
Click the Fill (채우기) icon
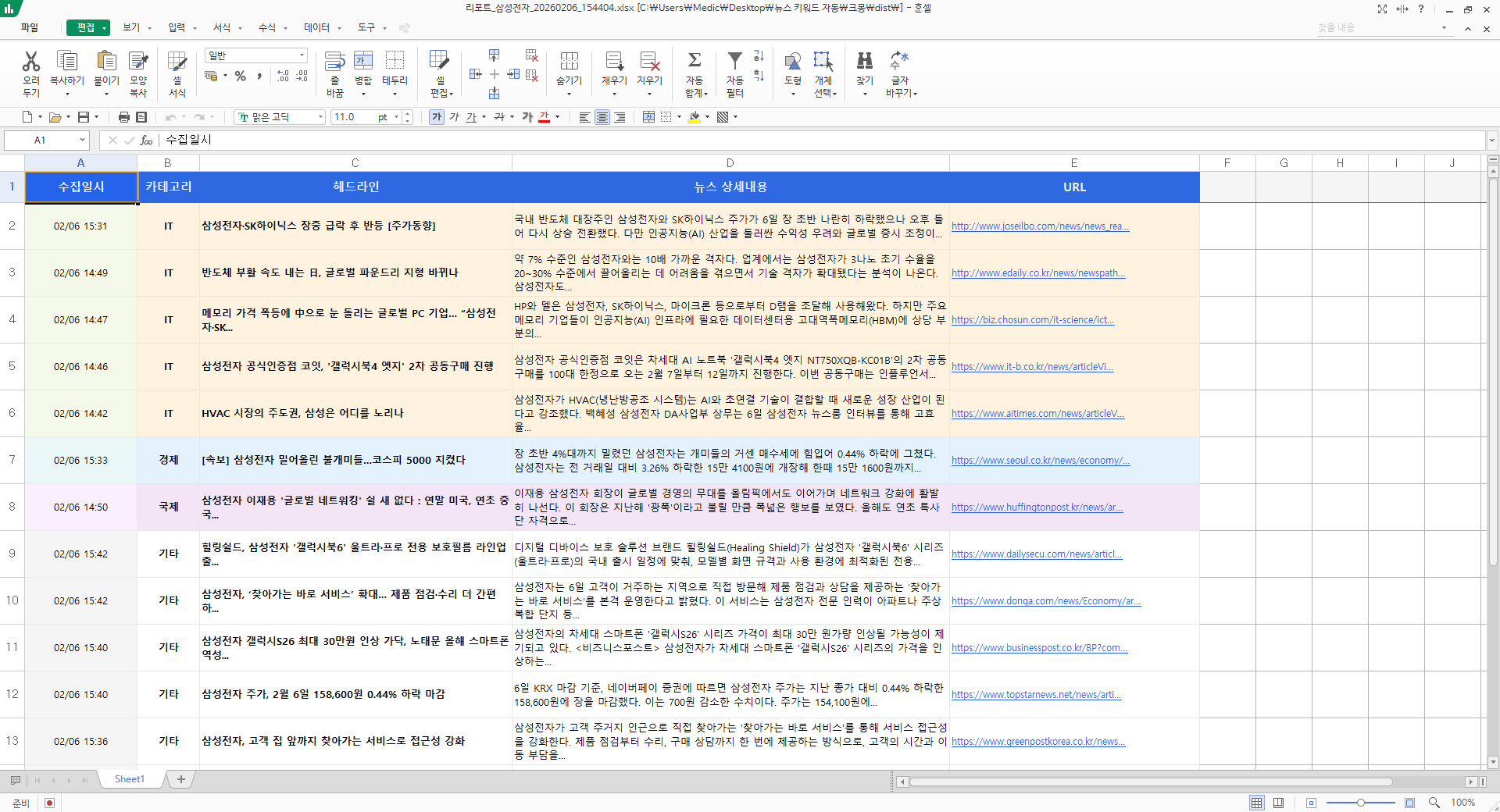[x=614, y=61]
